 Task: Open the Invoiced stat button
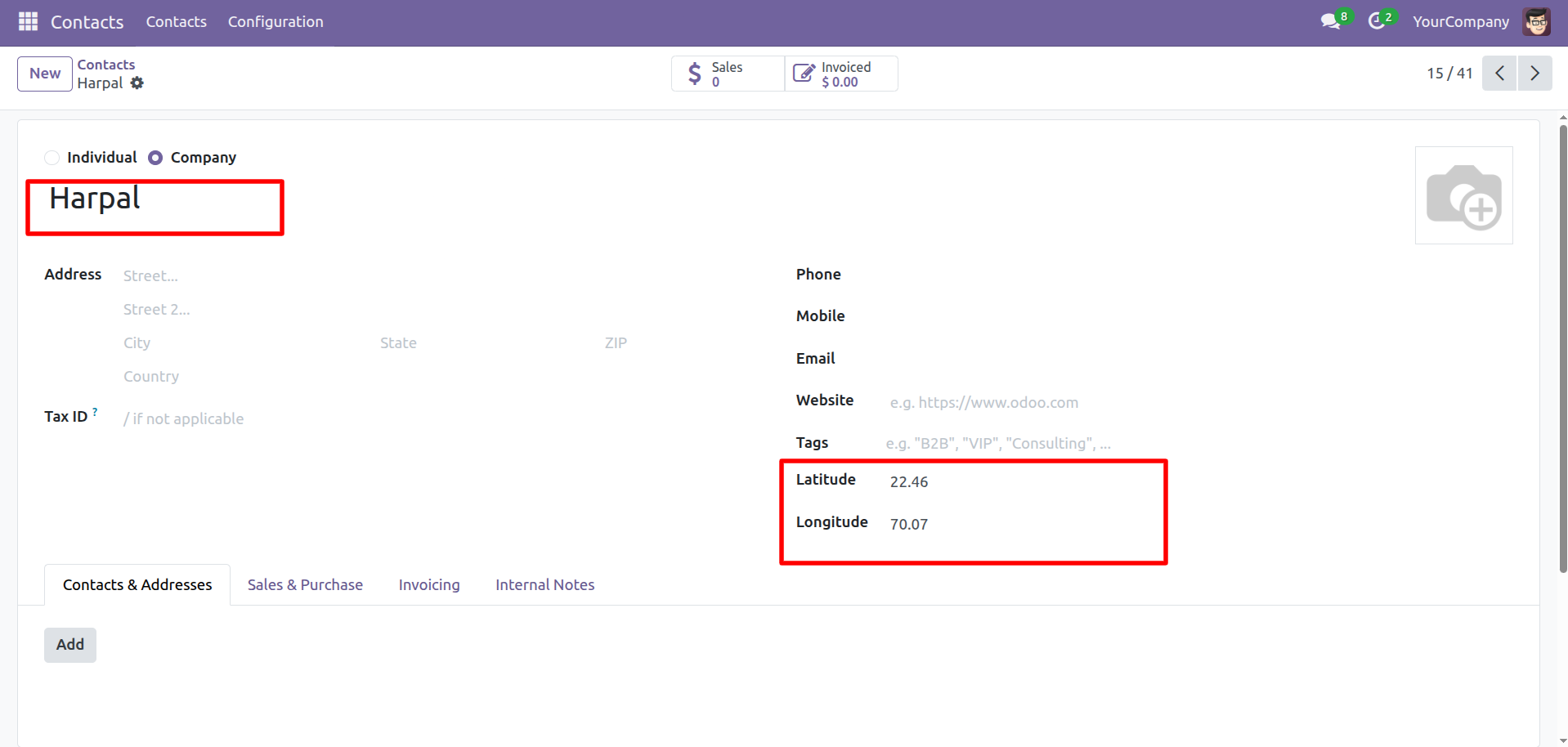(x=841, y=74)
